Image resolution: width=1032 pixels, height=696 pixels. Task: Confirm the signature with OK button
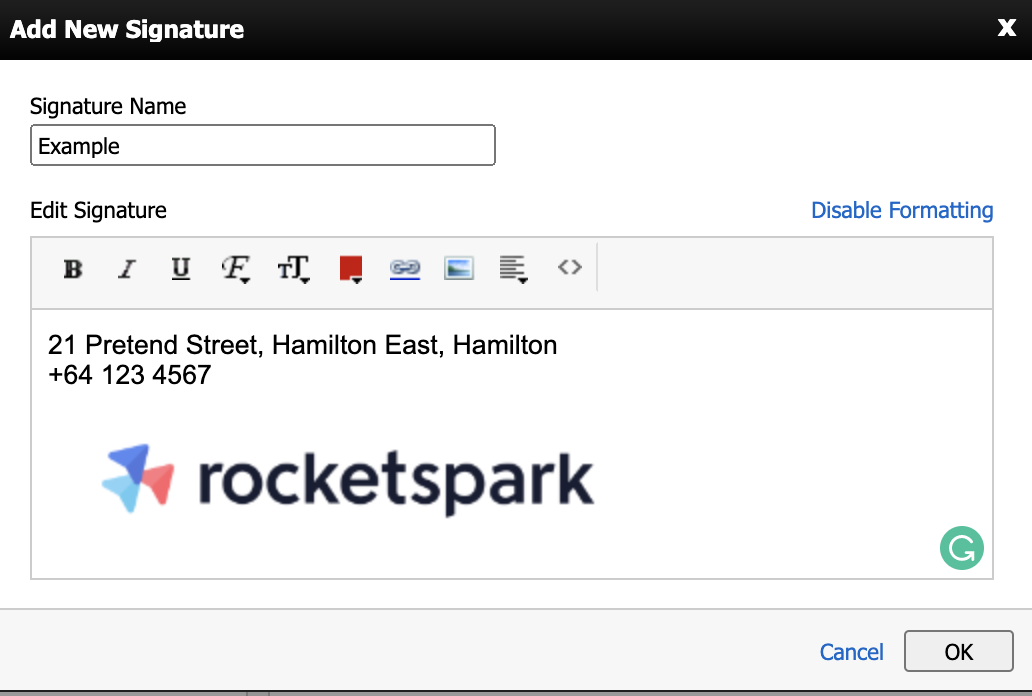tap(958, 651)
